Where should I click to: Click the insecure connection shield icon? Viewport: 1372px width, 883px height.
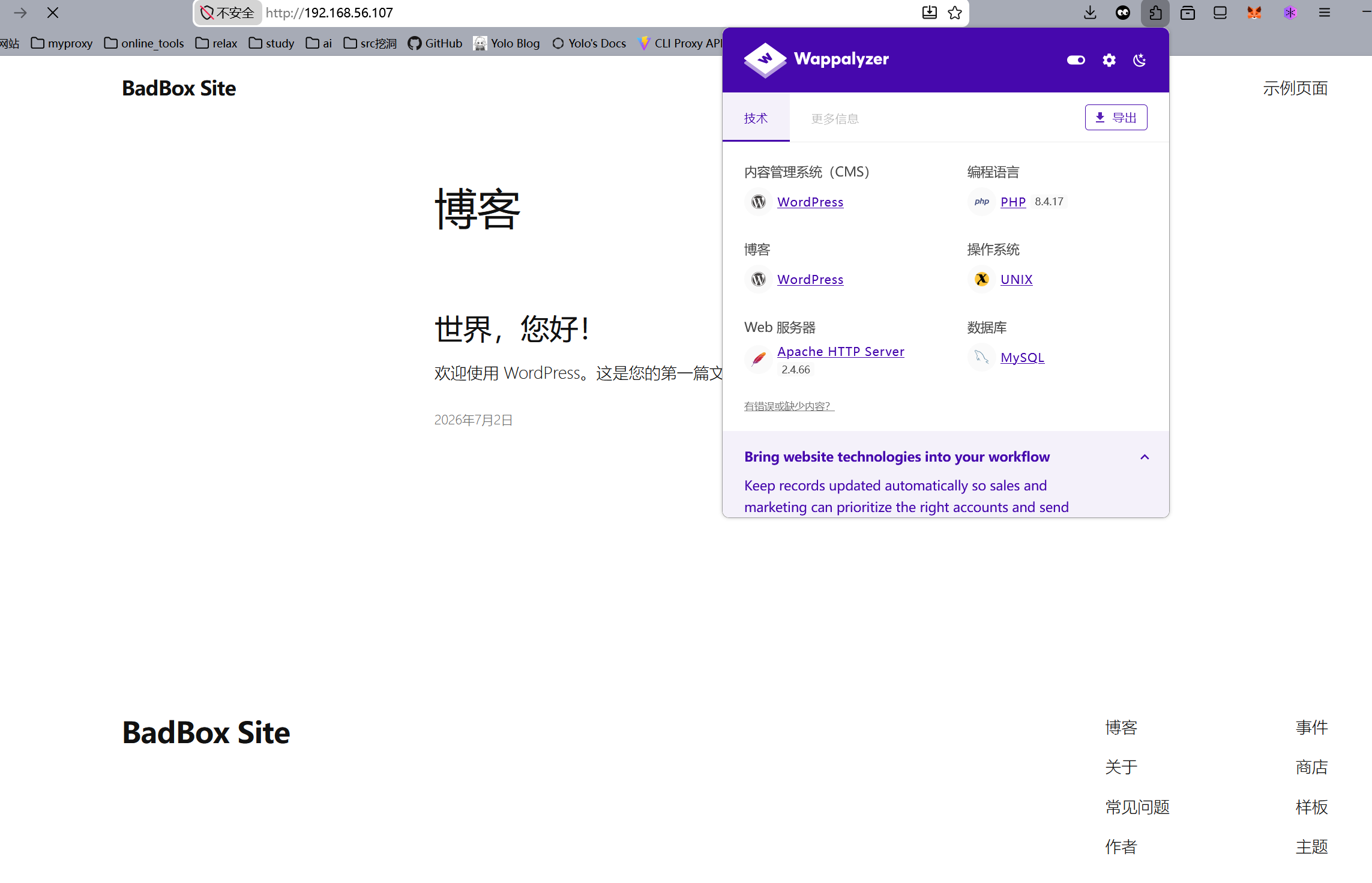207,13
